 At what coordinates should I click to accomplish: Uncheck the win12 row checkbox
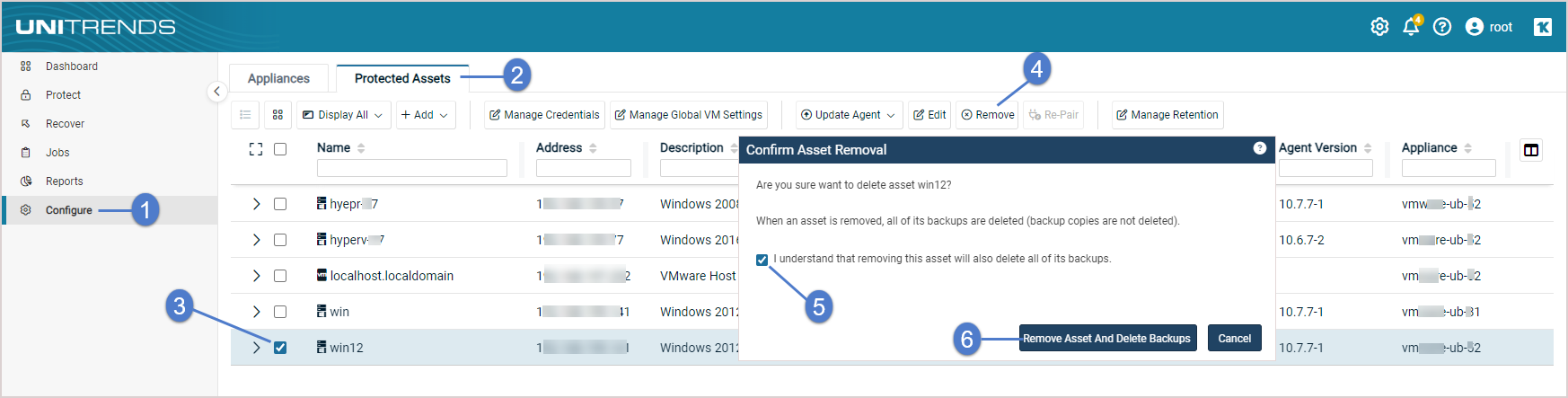click(280, 348)
